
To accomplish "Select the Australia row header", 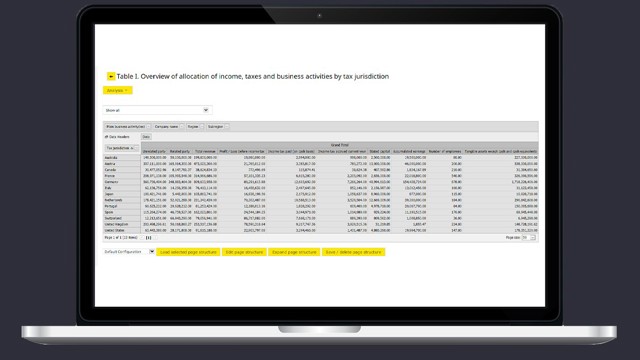I will point(122,158).
